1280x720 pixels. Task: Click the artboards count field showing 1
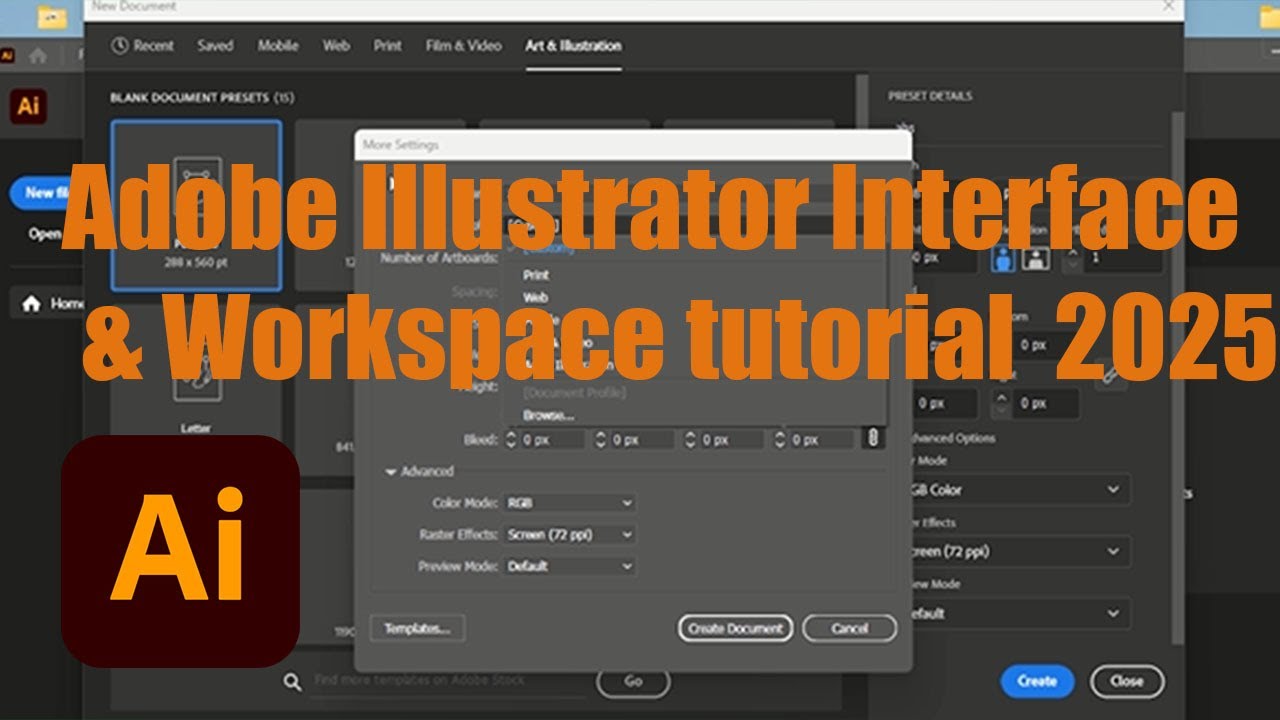tap(1125, 258)
